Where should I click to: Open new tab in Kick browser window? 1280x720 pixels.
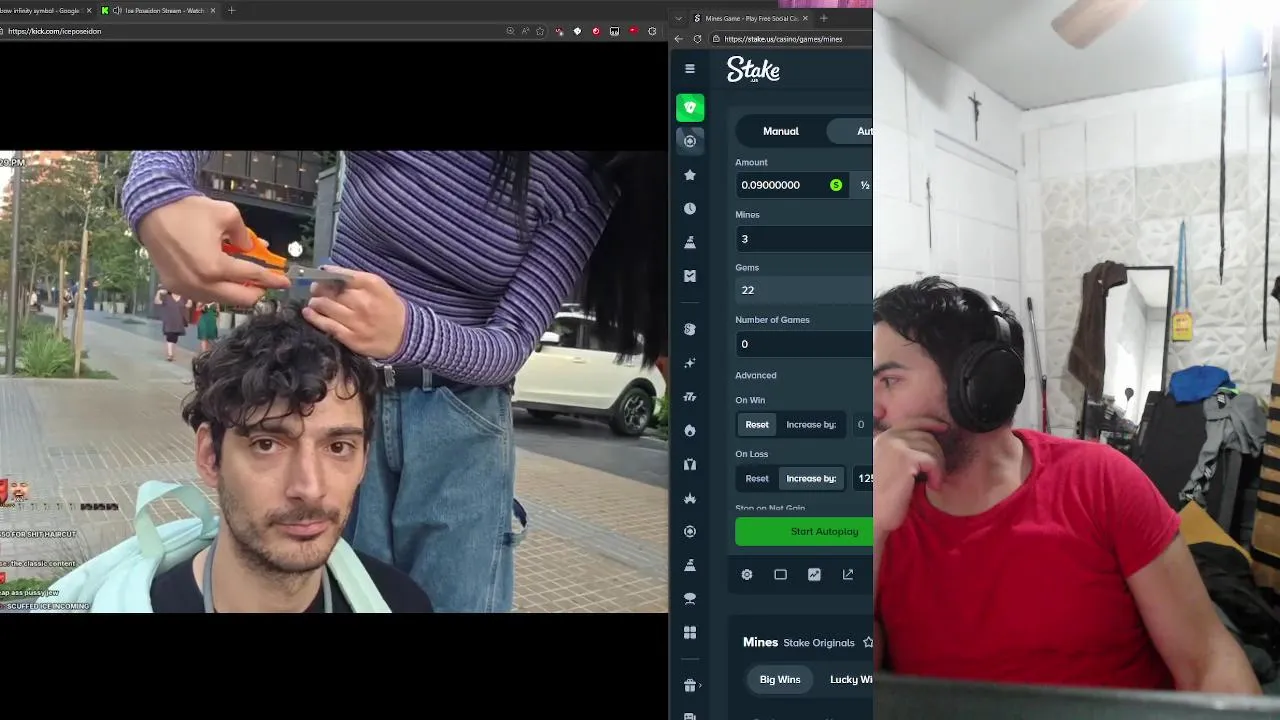click(x=231, y=11)
